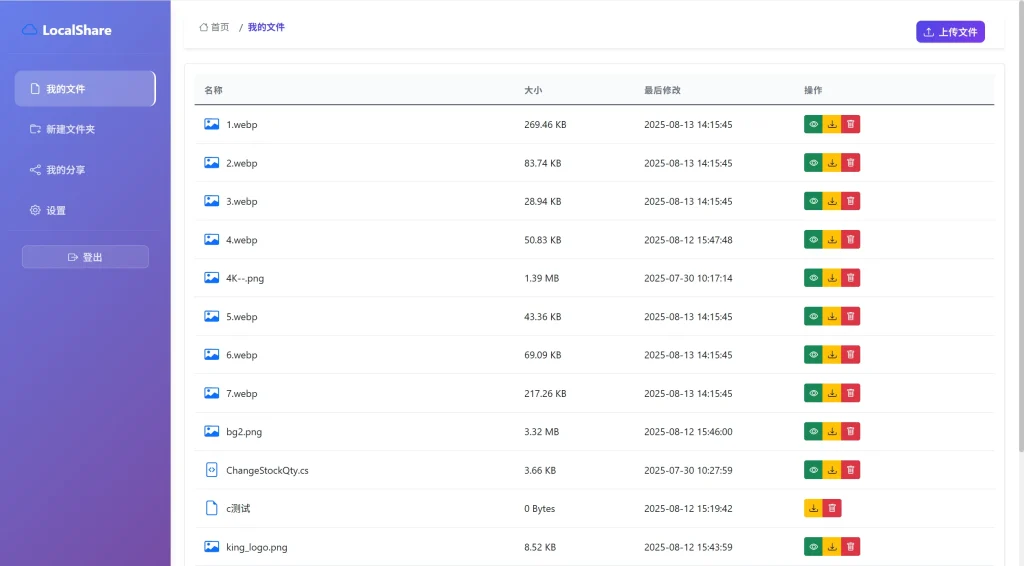
Task: Click the 4K--.png file name
Action: (245, 278)
